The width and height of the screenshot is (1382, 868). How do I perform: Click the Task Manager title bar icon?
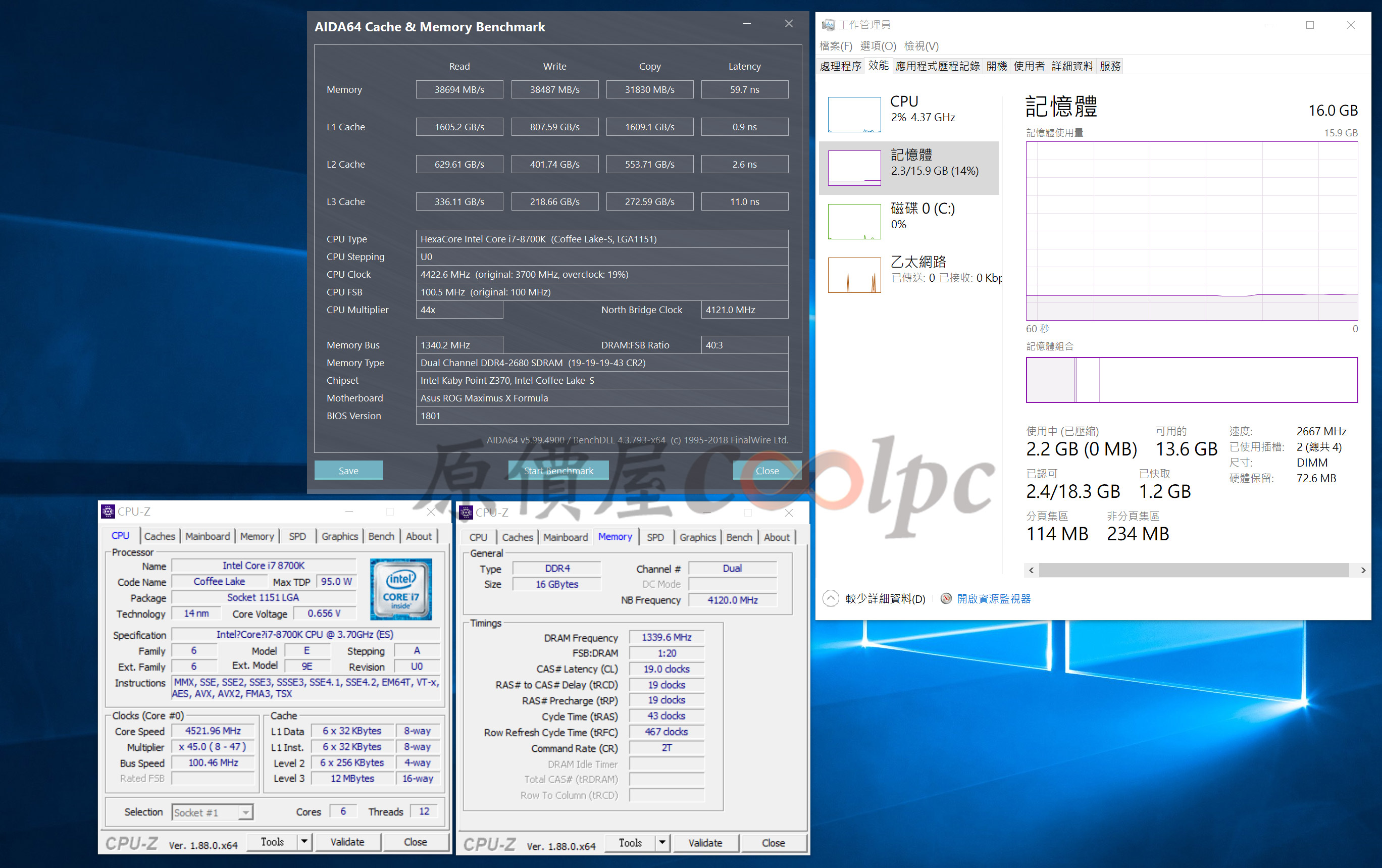(x=828, y=25)
